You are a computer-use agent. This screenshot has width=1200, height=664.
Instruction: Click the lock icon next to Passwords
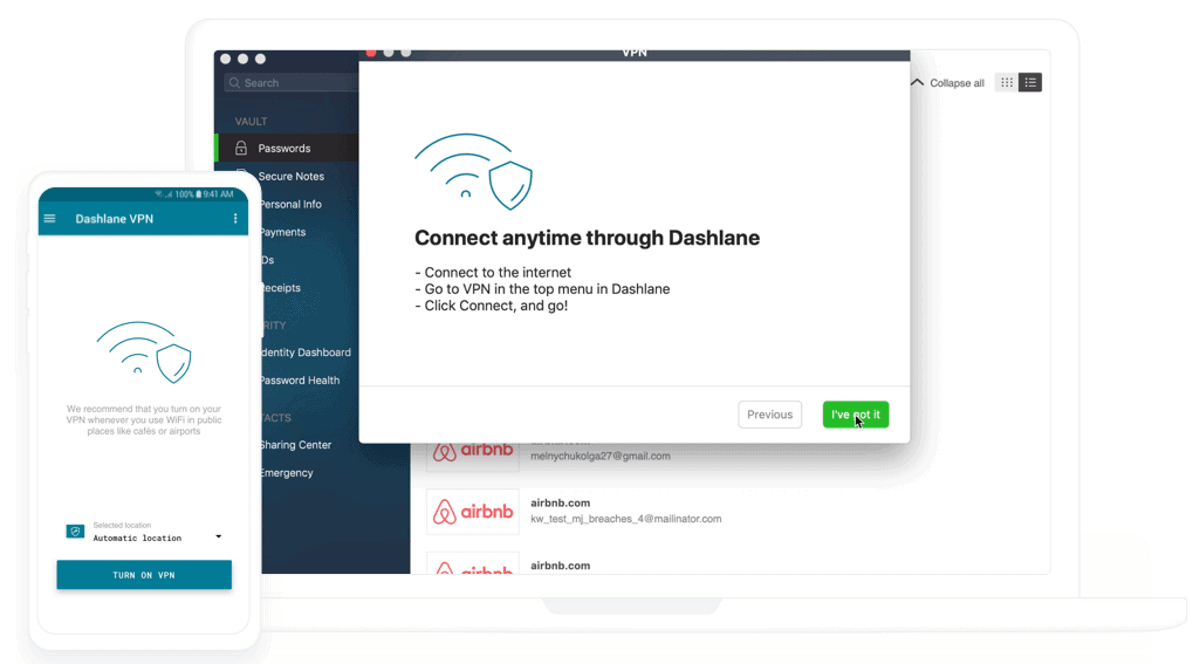[241, 148]
